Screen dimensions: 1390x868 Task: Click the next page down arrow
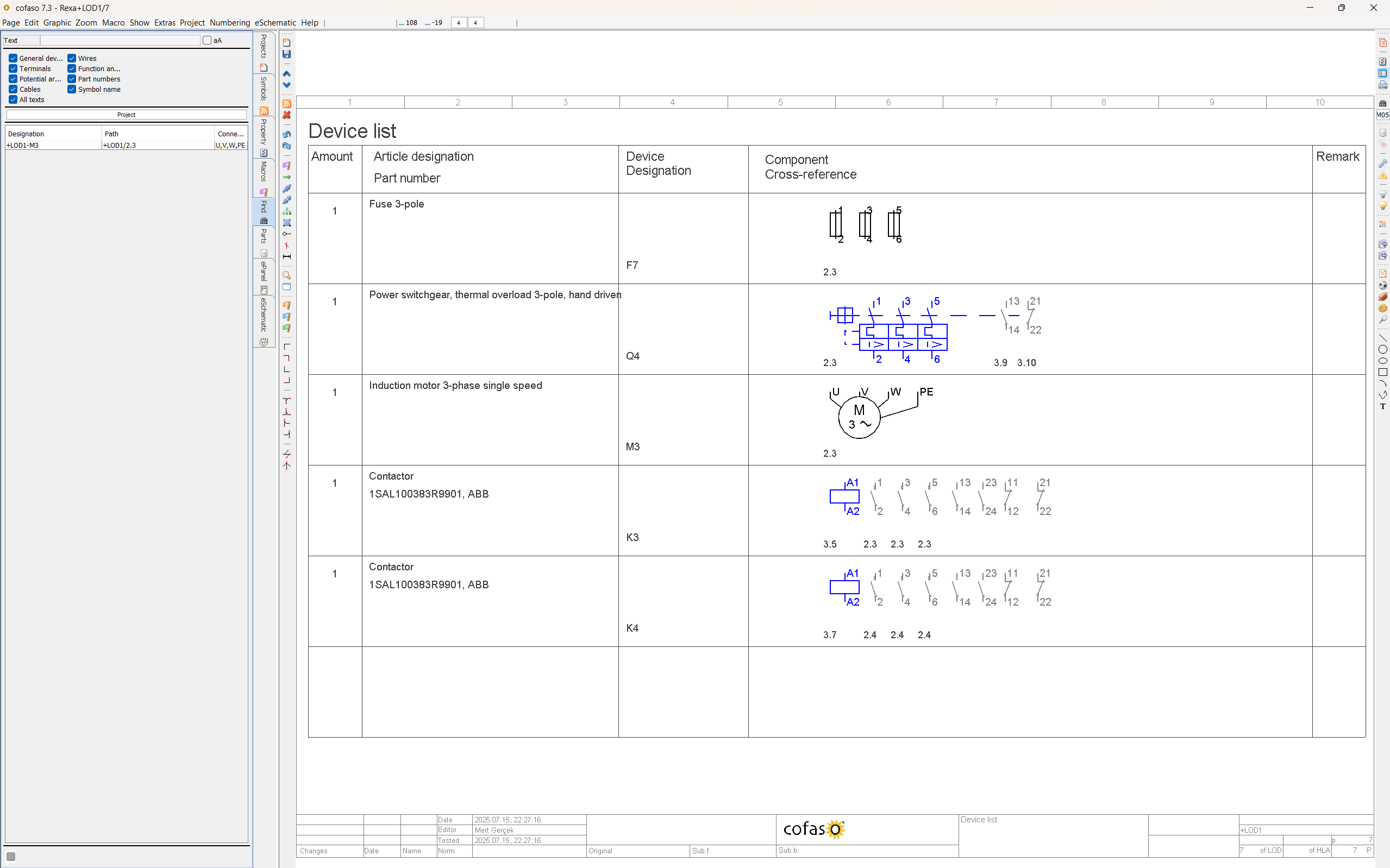286,85
